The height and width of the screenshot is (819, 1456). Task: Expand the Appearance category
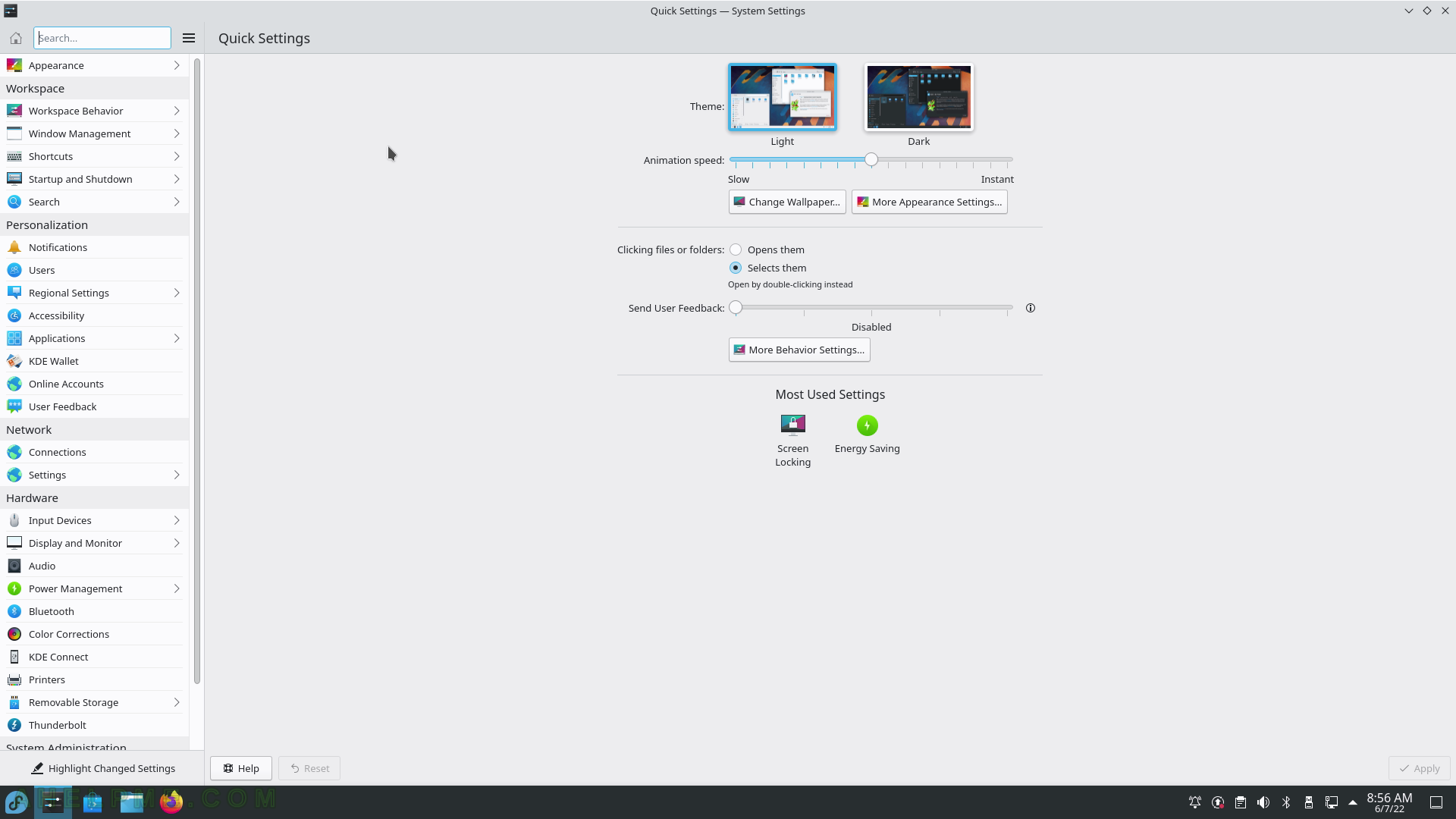[95, 65]
